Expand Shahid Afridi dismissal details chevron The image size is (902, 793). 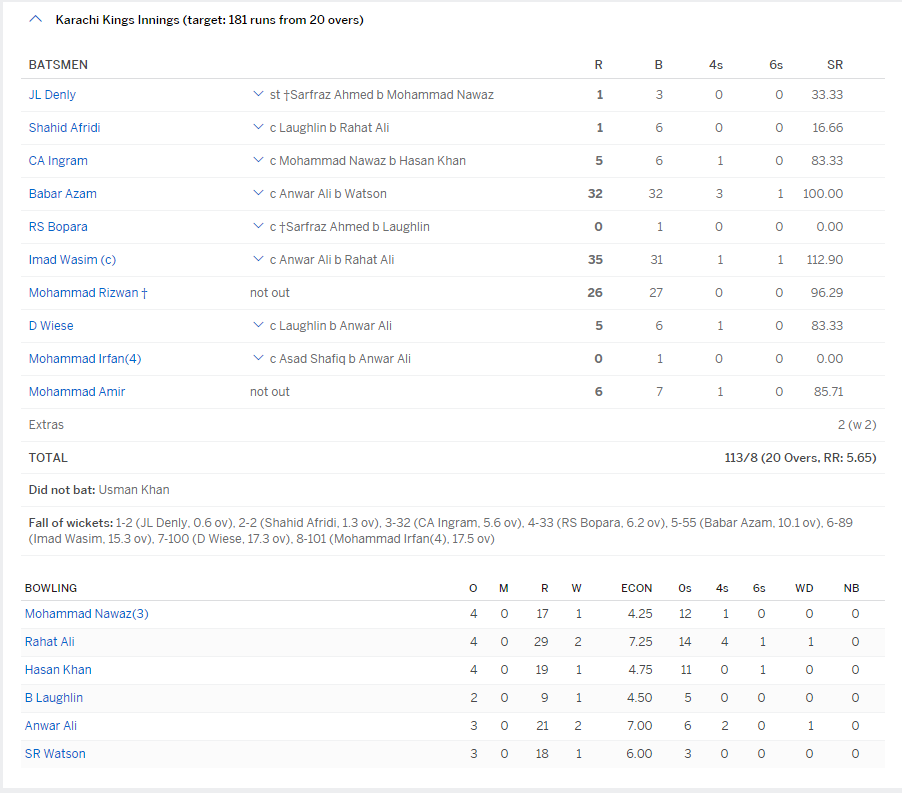[x=258, y=128]
